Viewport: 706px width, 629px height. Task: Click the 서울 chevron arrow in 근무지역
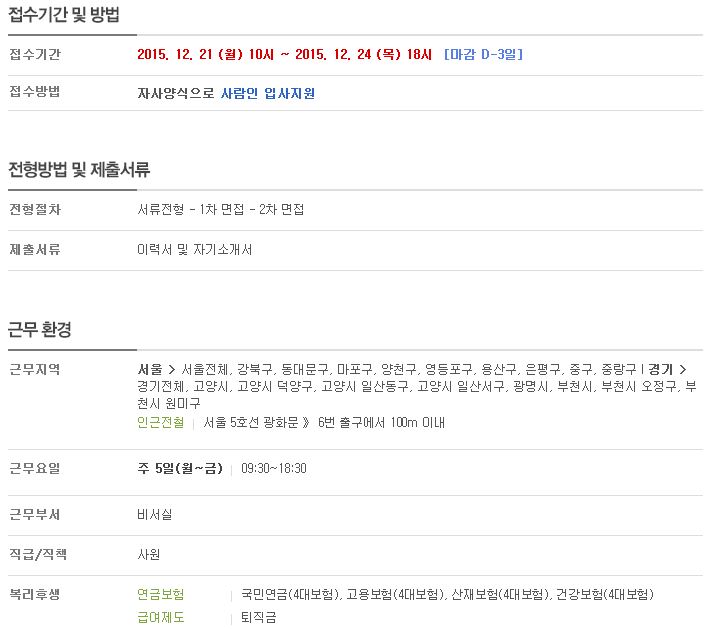click(x=171, y=370)
